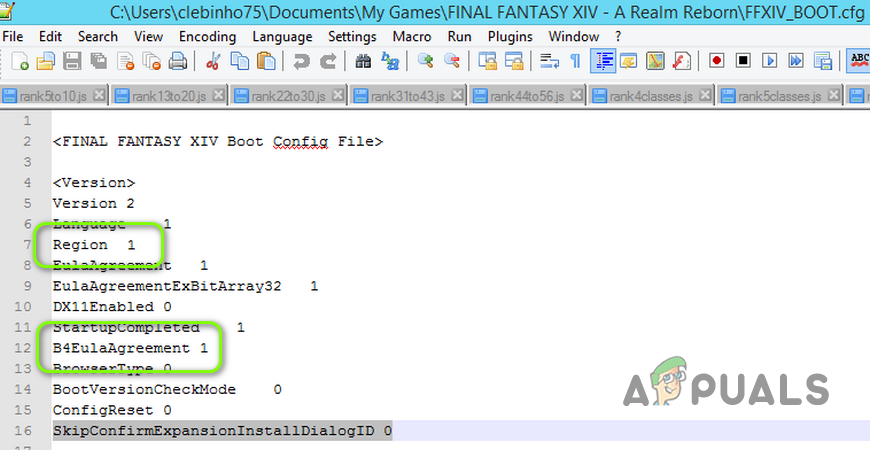This screenshot has width=870, height=450.
Task: Click the 'DX11Enabled 0' line
Action: 112,307
